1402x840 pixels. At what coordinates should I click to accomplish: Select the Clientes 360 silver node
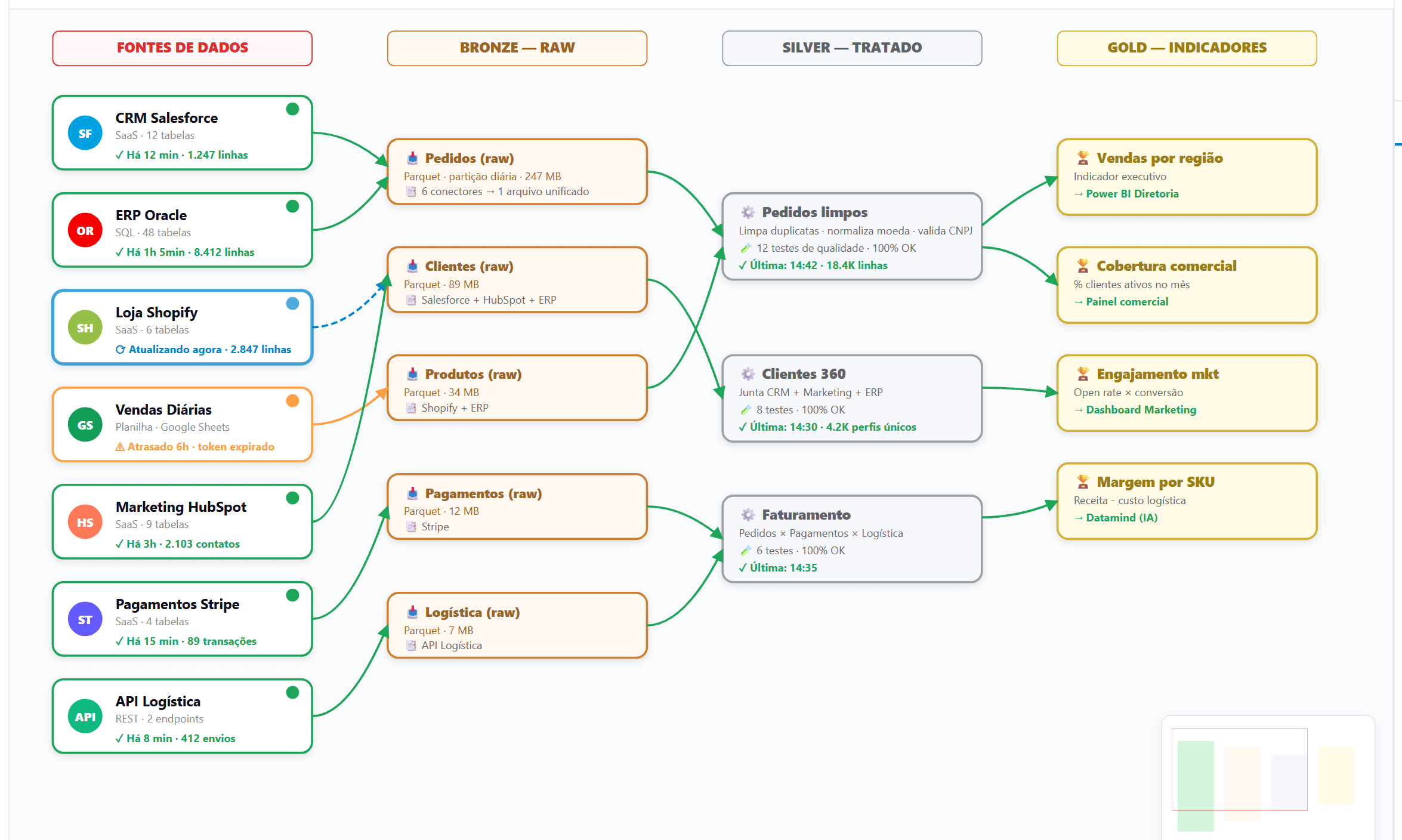click(x=852, y=399)
